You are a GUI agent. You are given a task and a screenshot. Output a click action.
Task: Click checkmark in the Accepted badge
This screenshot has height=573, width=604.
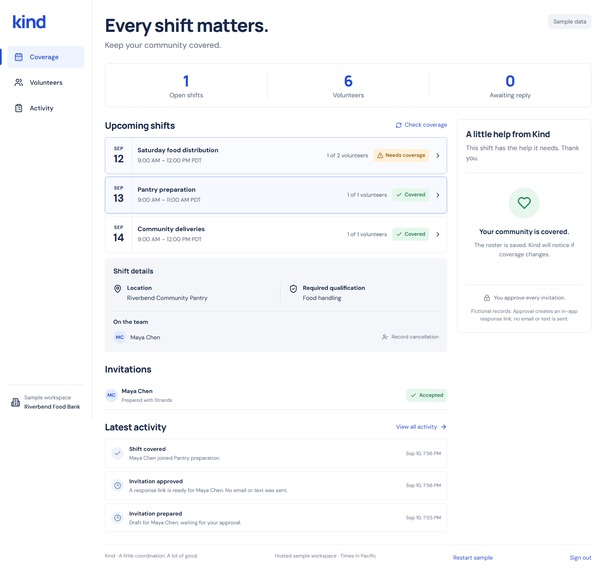click(x=413, y=395)
